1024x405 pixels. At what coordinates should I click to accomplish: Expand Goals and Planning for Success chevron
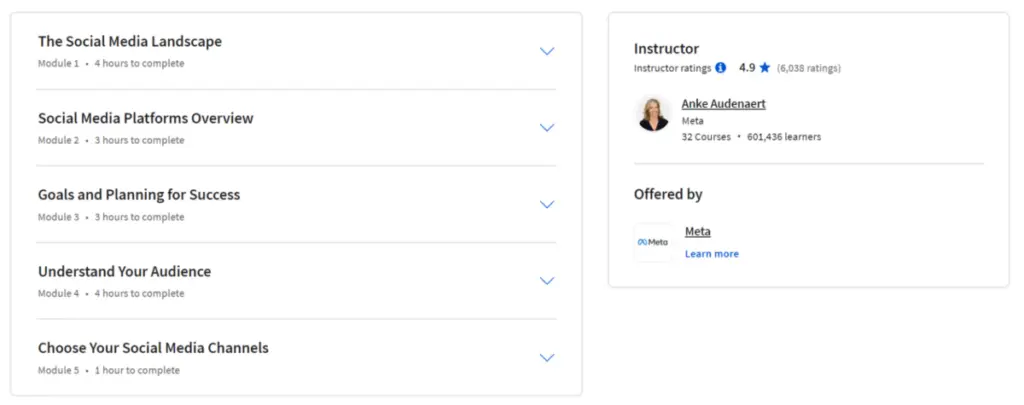tap(546, 204)
